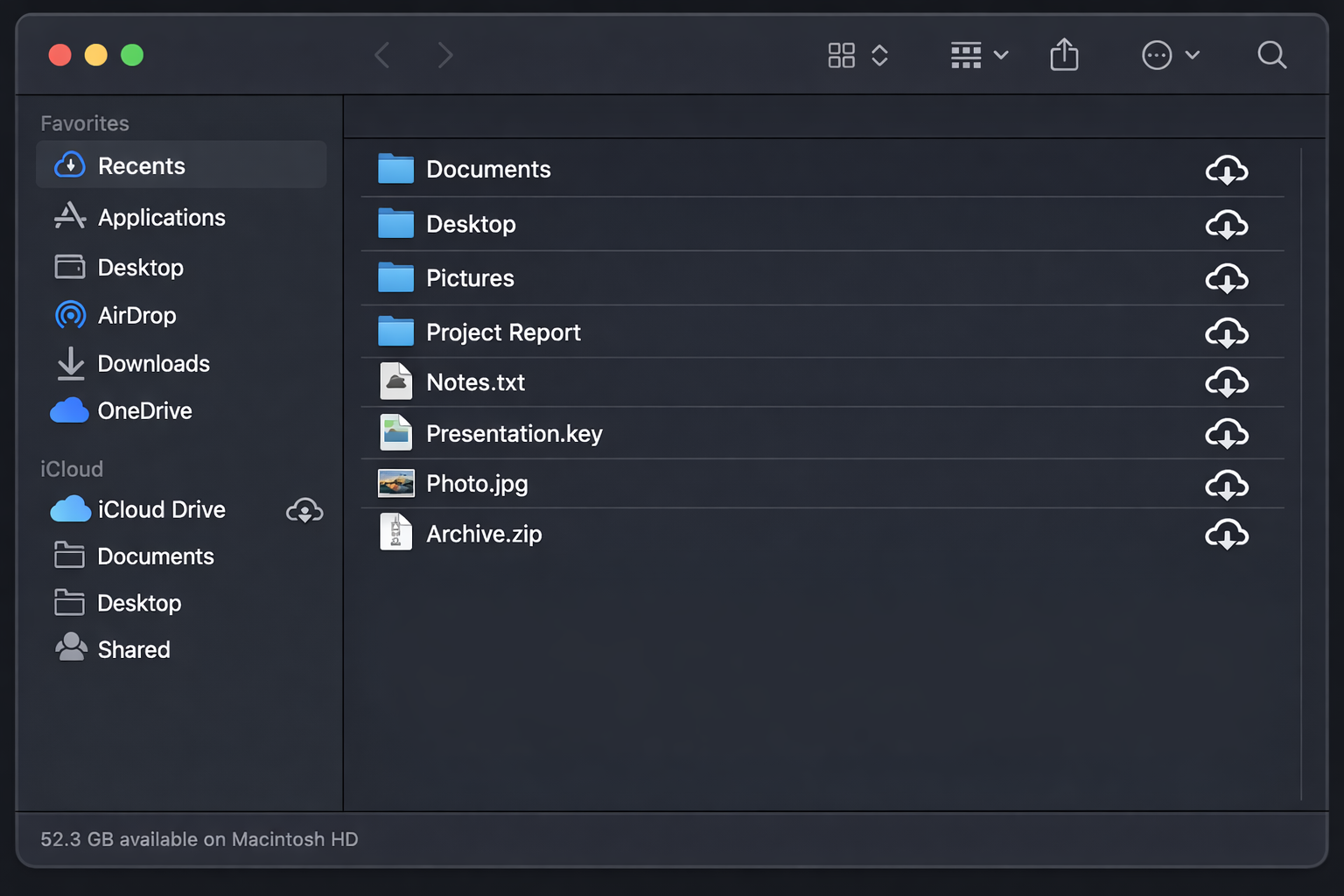The height and width of the screenshot is (896, 1344).
Task: Download Project Report from cloud
Action: (x=1227, y=333)
